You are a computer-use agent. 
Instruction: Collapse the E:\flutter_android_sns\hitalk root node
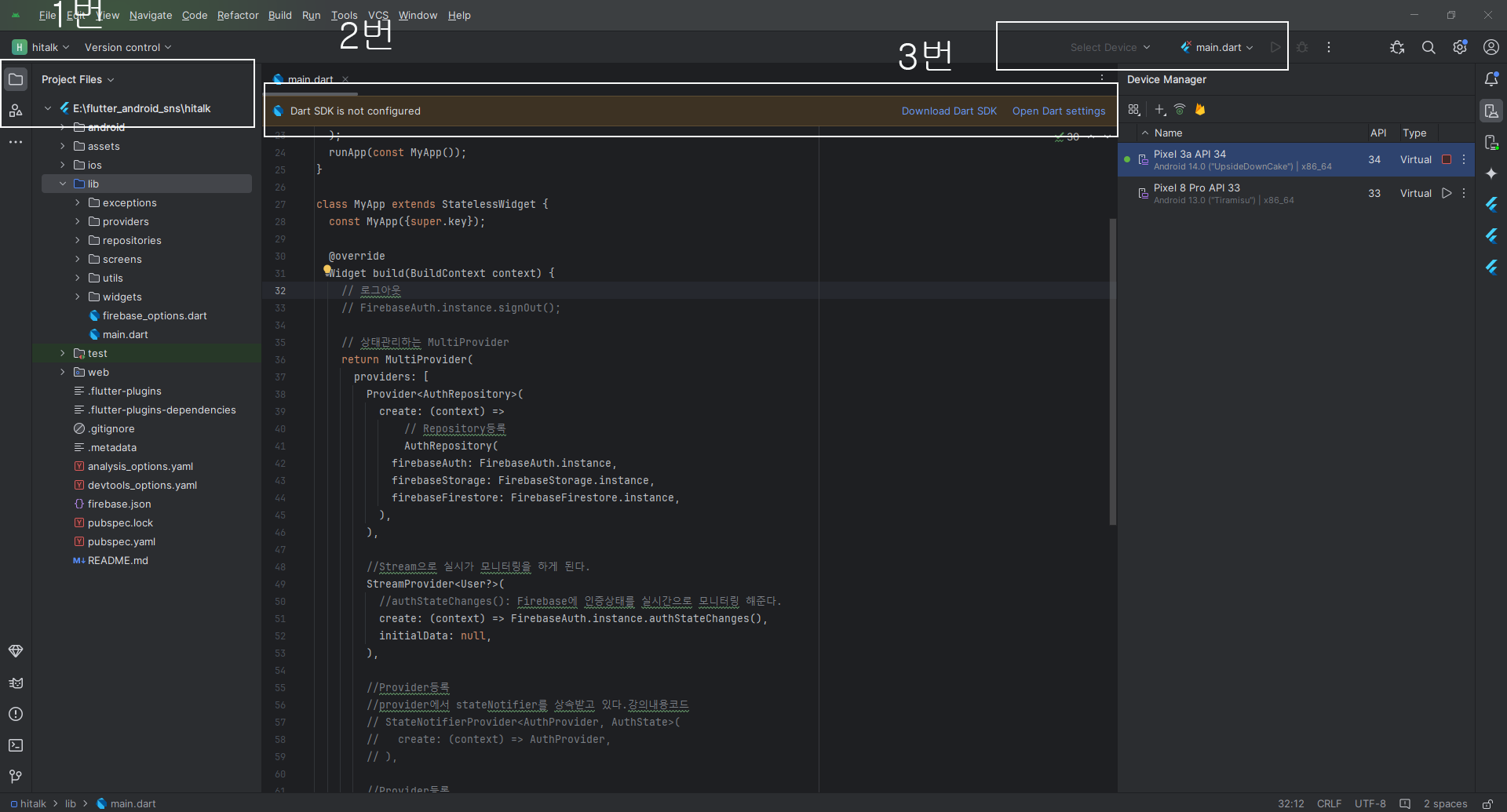[x=48, y=108]
